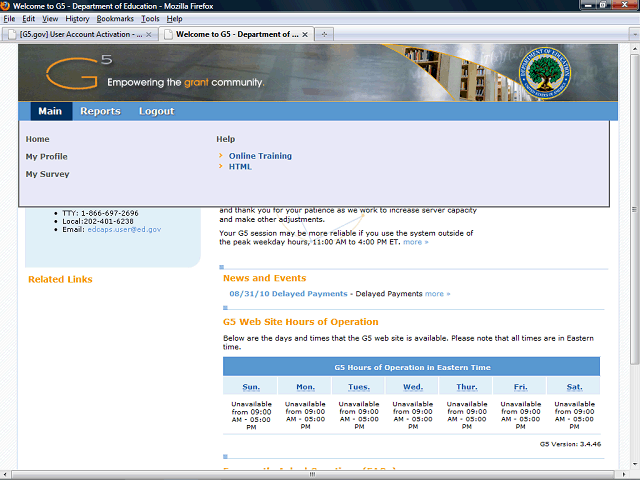Click the scroll-up arrow of the vertical scrollbar
The height and width of the screenshot is (480, 640).
point(635,48)
